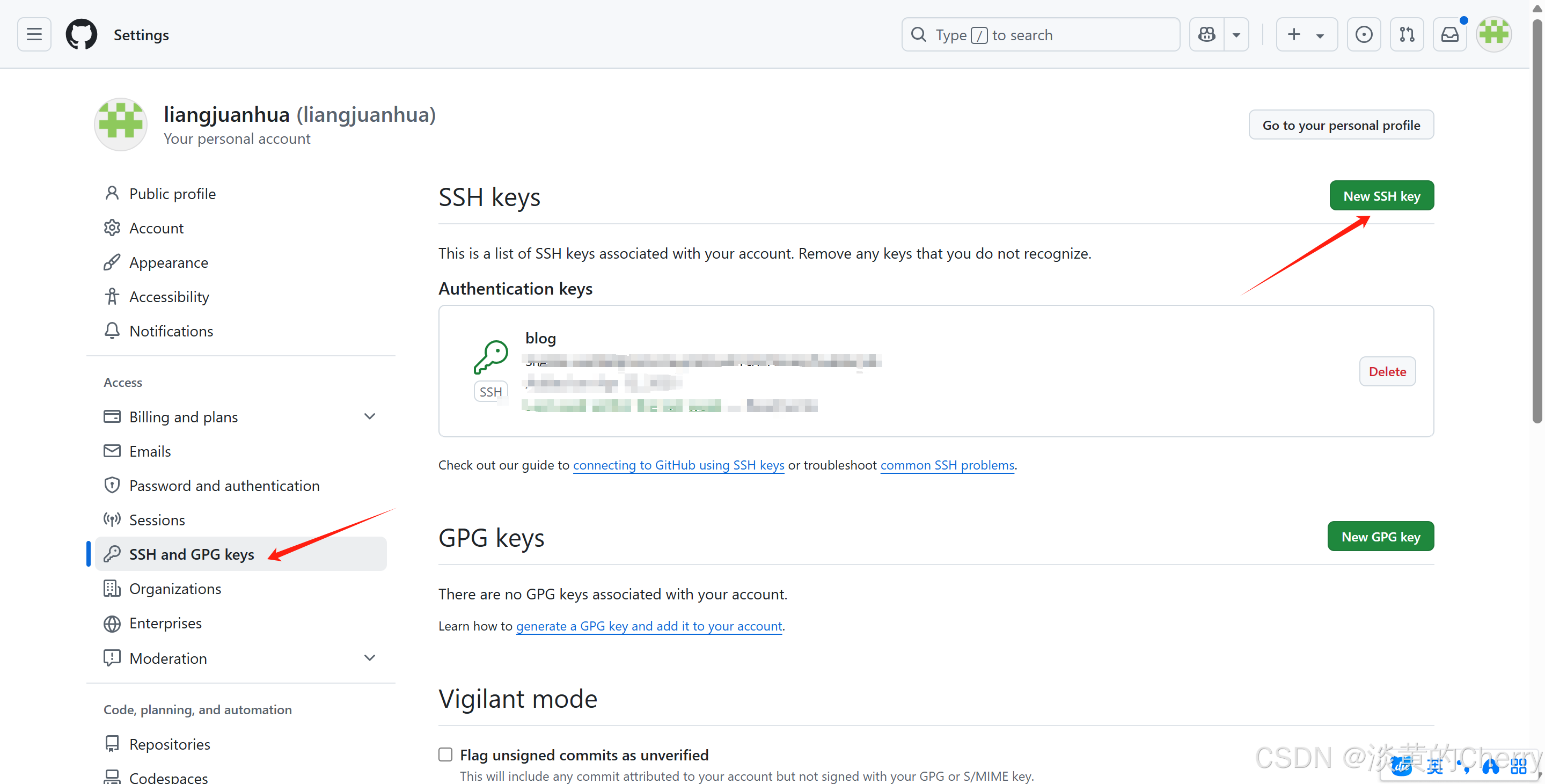Click the New SSH key button

tap(1381, 195)
